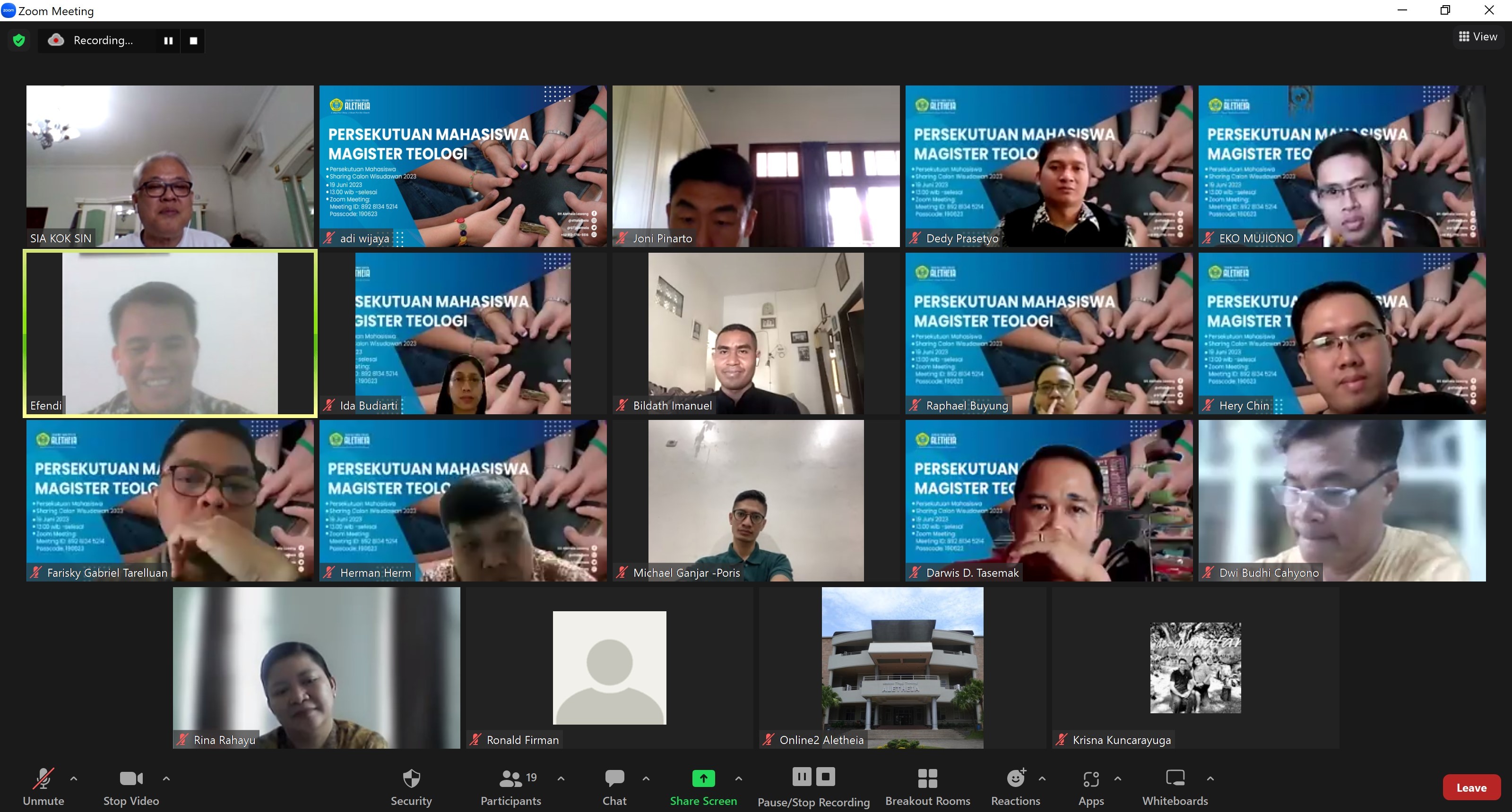This screenshot has height=812, width=1512.
Task: Expand the Chat options caret
Action: click(x=646, y=778)
